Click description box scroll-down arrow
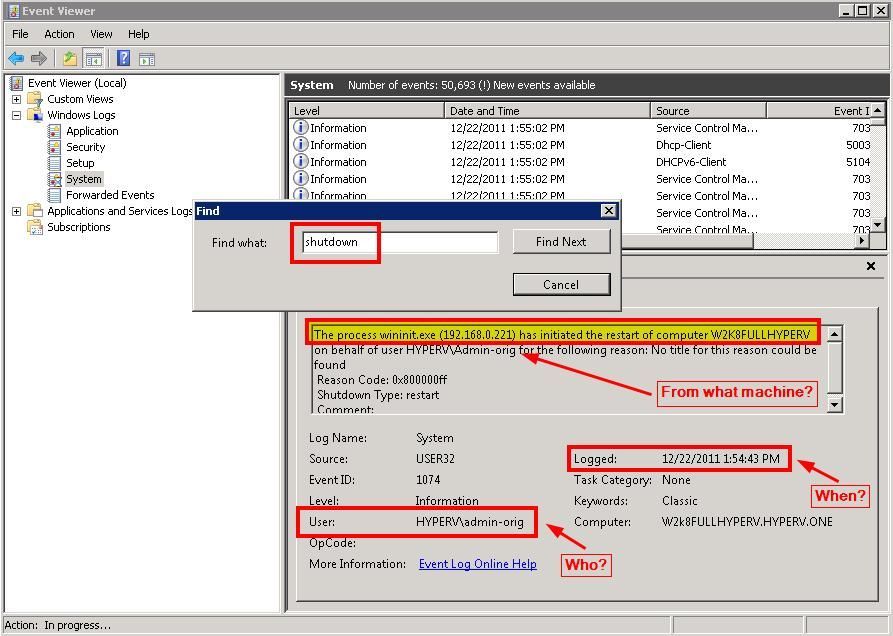The image size is (893, 636). pyautogui.click(x=834, y=405)
